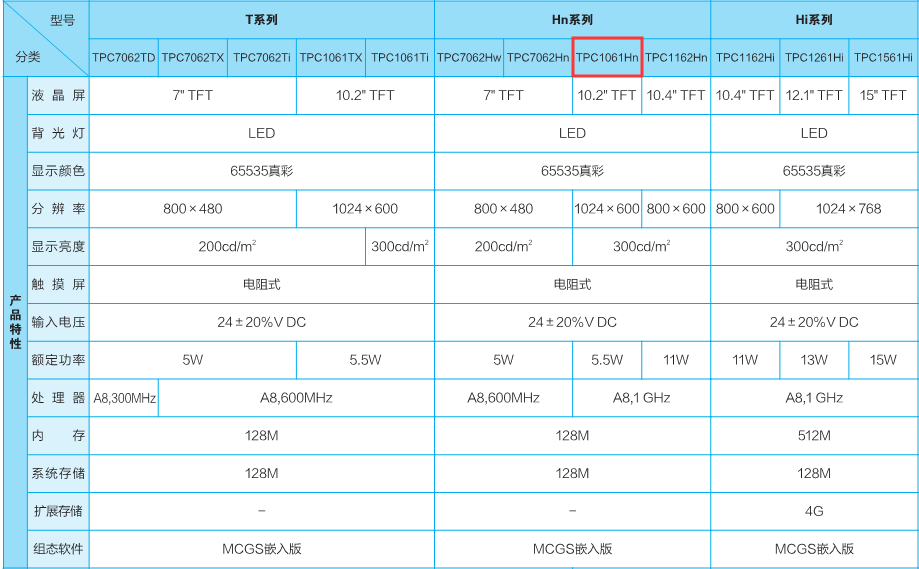Select the A8,300MHz processor cell
The height and width of the screenshot is (569, 919).
[124, 398]
